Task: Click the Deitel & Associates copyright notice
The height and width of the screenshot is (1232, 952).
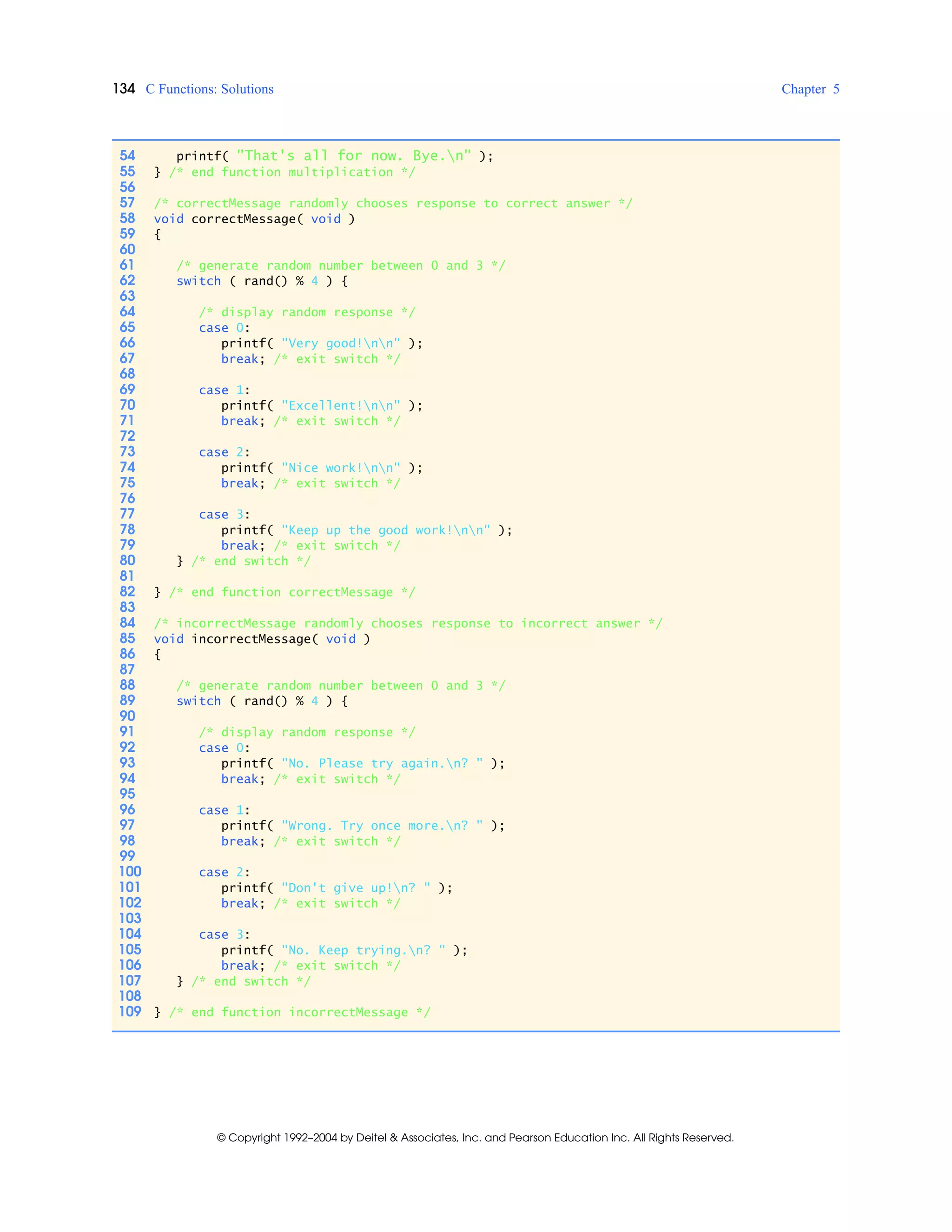Action: tap(476, 1137)
